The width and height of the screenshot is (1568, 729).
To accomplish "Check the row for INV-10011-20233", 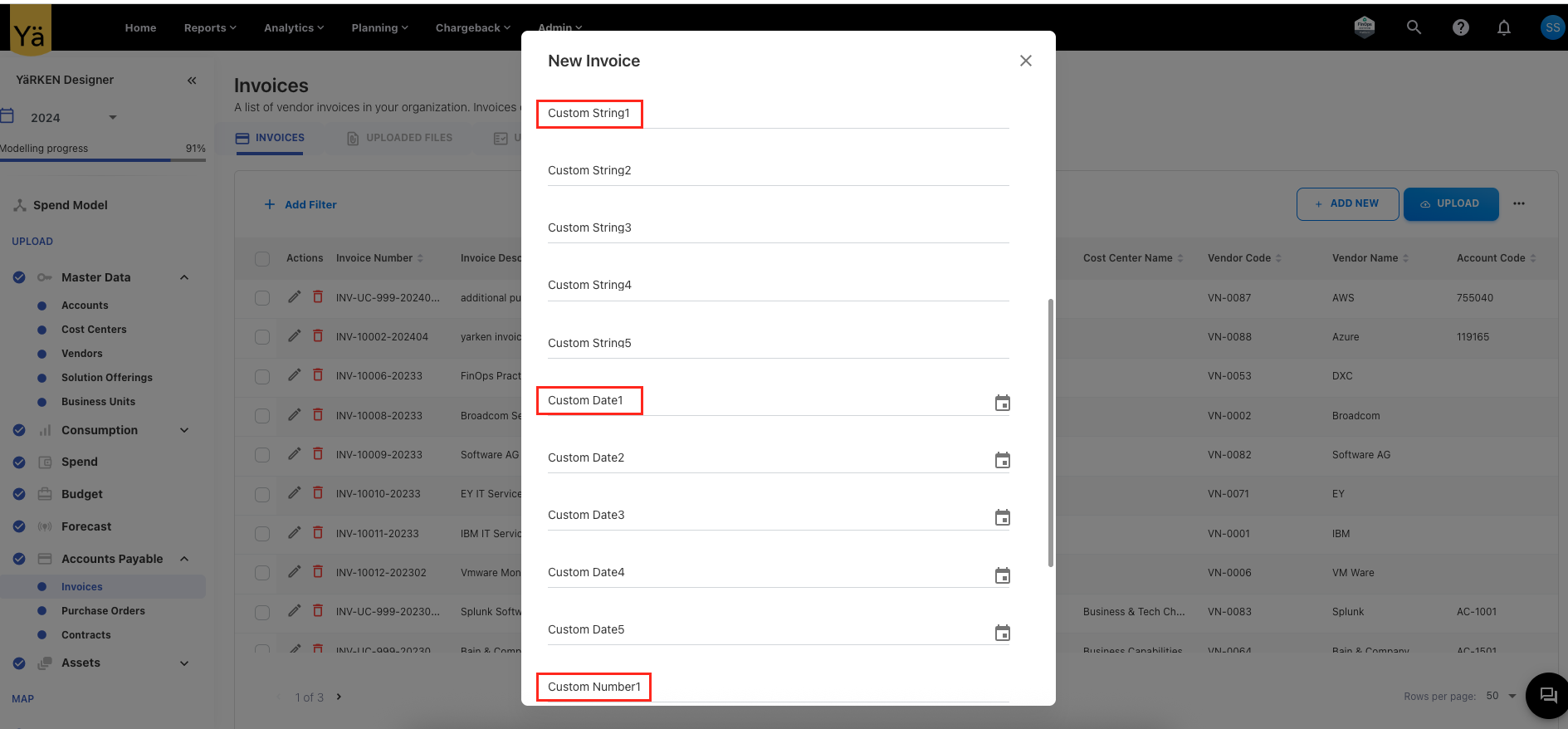I will pos(262,534).
